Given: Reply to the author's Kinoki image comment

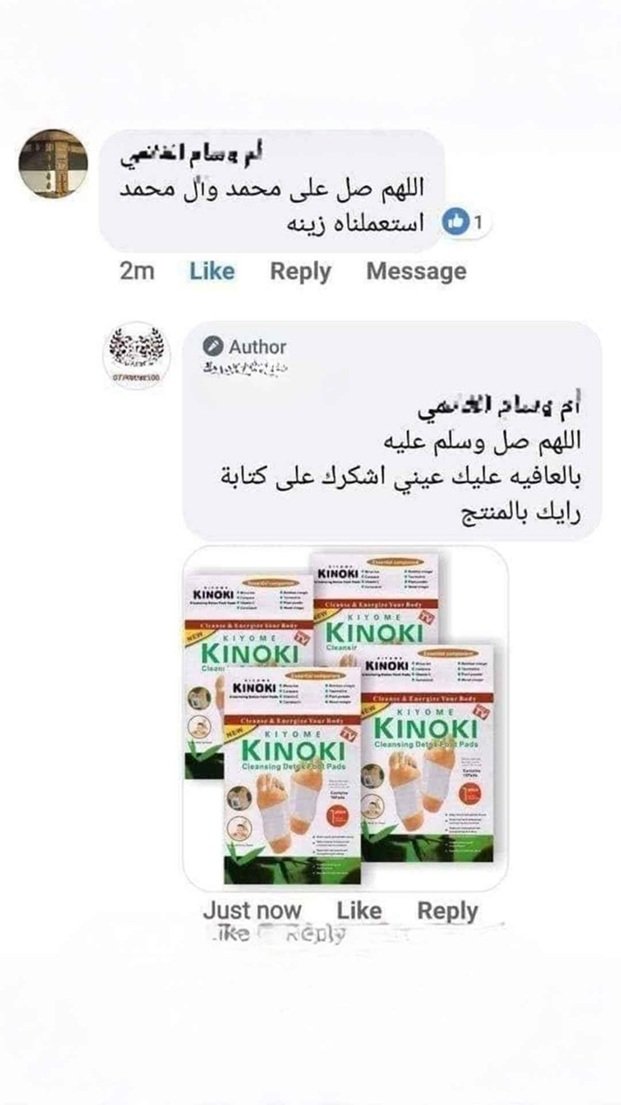Looking at the screenshot, I should [447, 910].
